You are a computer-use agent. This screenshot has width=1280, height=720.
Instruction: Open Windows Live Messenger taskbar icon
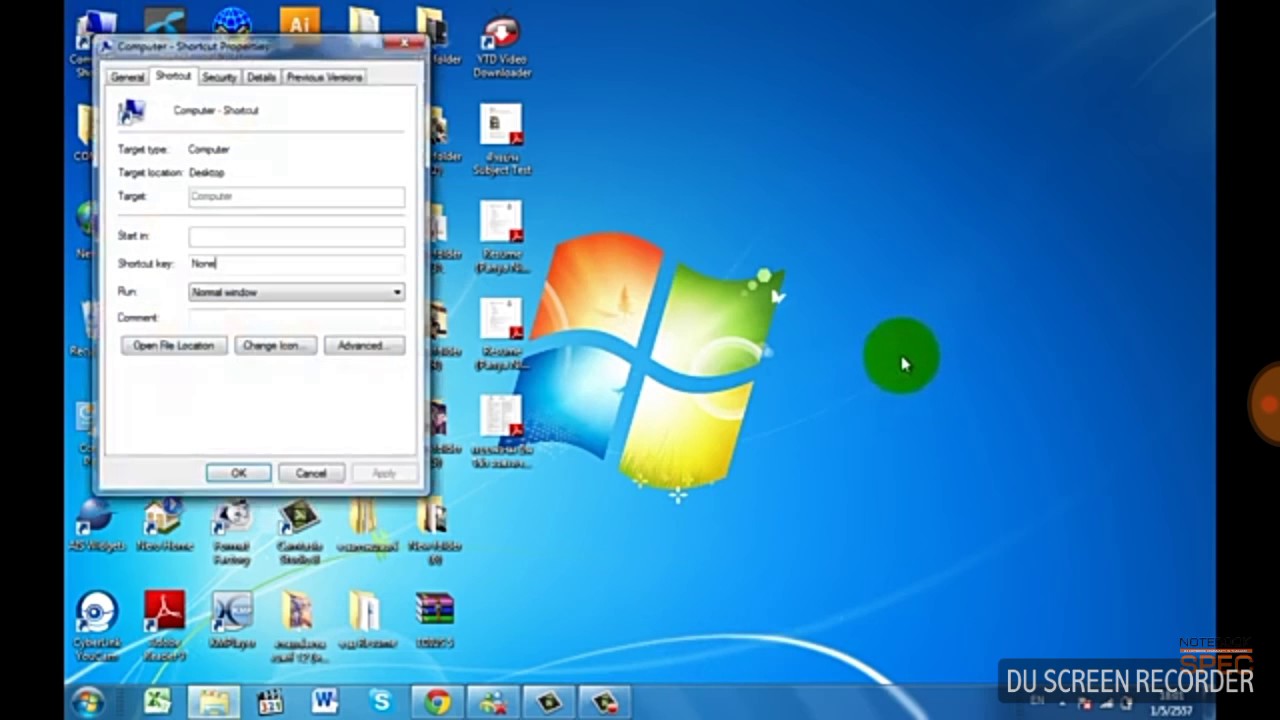pos(493,702)
